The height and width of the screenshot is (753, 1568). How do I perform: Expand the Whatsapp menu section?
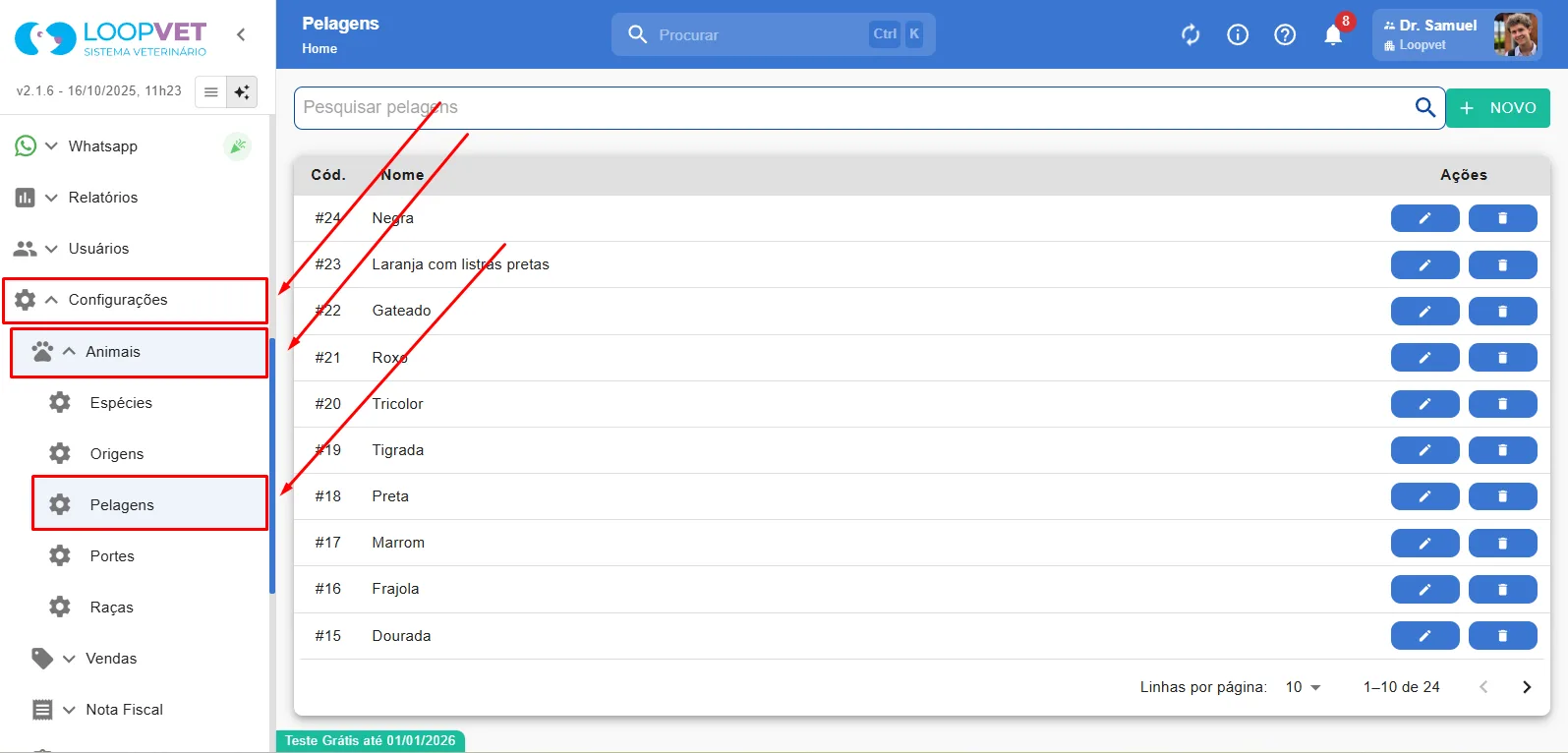pos(135,146)
